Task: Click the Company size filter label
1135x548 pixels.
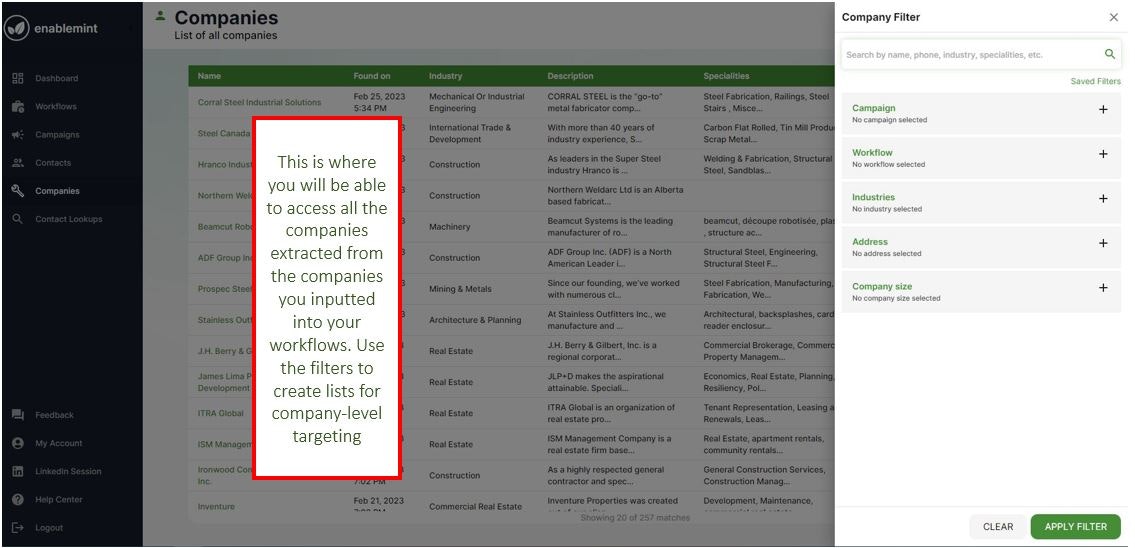Action: coord(882,286)
